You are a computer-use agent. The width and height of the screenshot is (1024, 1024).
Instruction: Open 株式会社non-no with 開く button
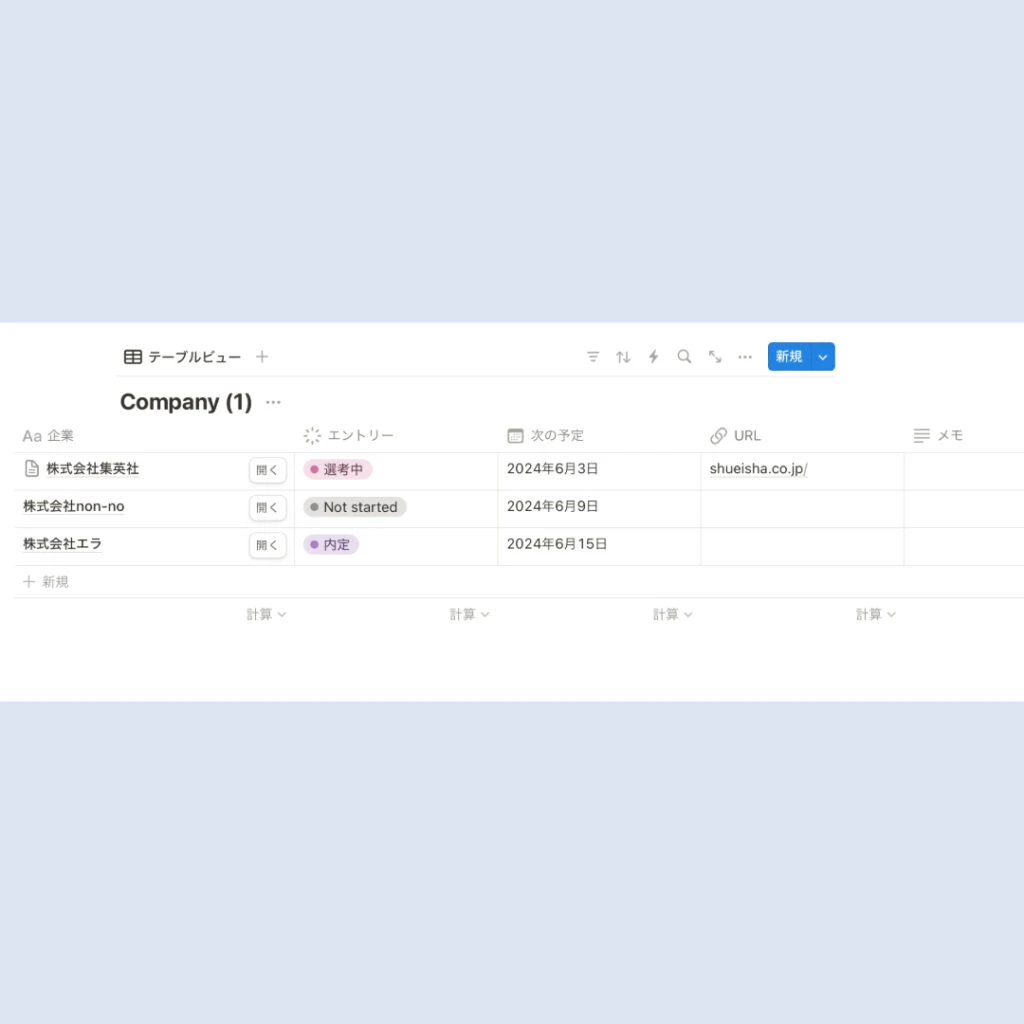pos(268,507)
